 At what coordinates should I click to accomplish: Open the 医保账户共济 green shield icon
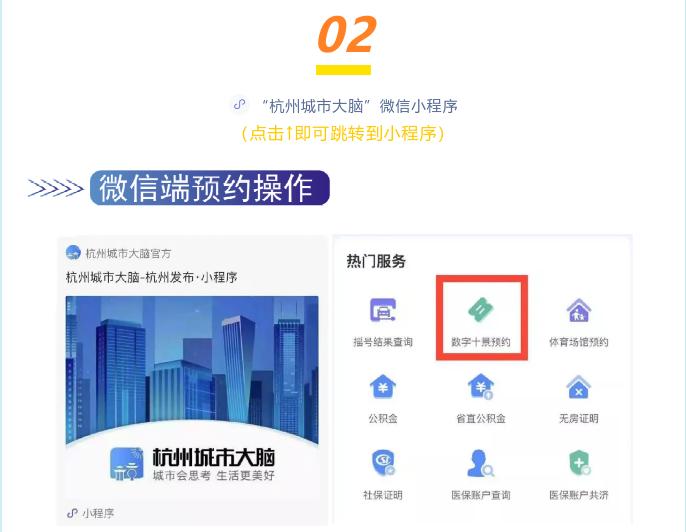click(579, 463)
